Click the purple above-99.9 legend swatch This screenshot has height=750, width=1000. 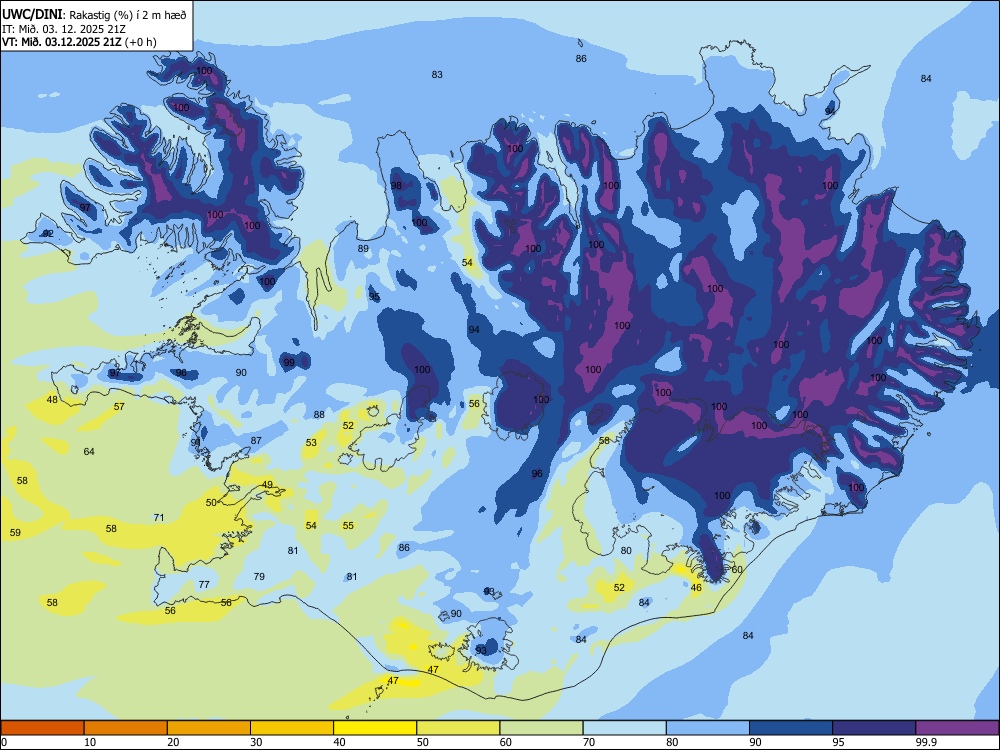[957, 728]
